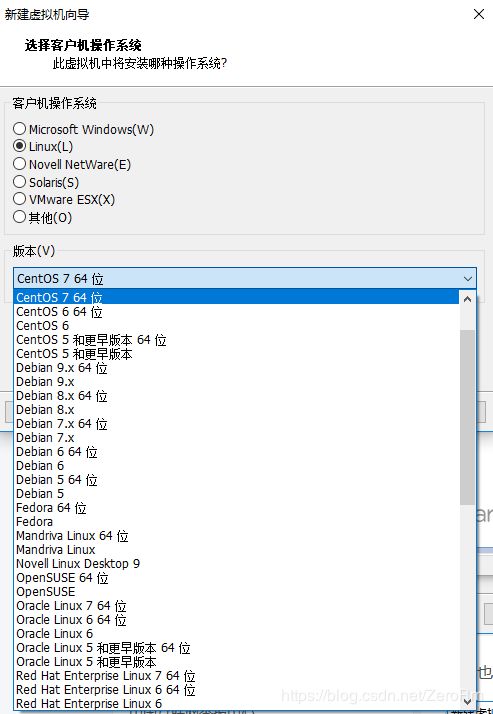
Task: Pick Novell Linux Desktop 9
Action: [x=236, y=564]
